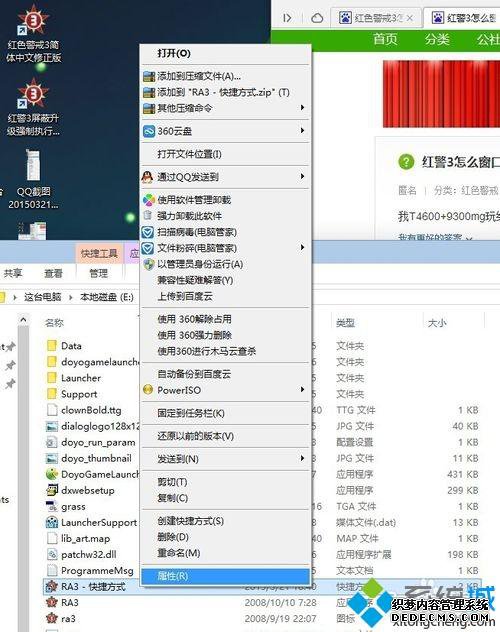This screenshot has width=500, height=632.
Task: Open 首页 link in green nav bar
Action: 385,39
